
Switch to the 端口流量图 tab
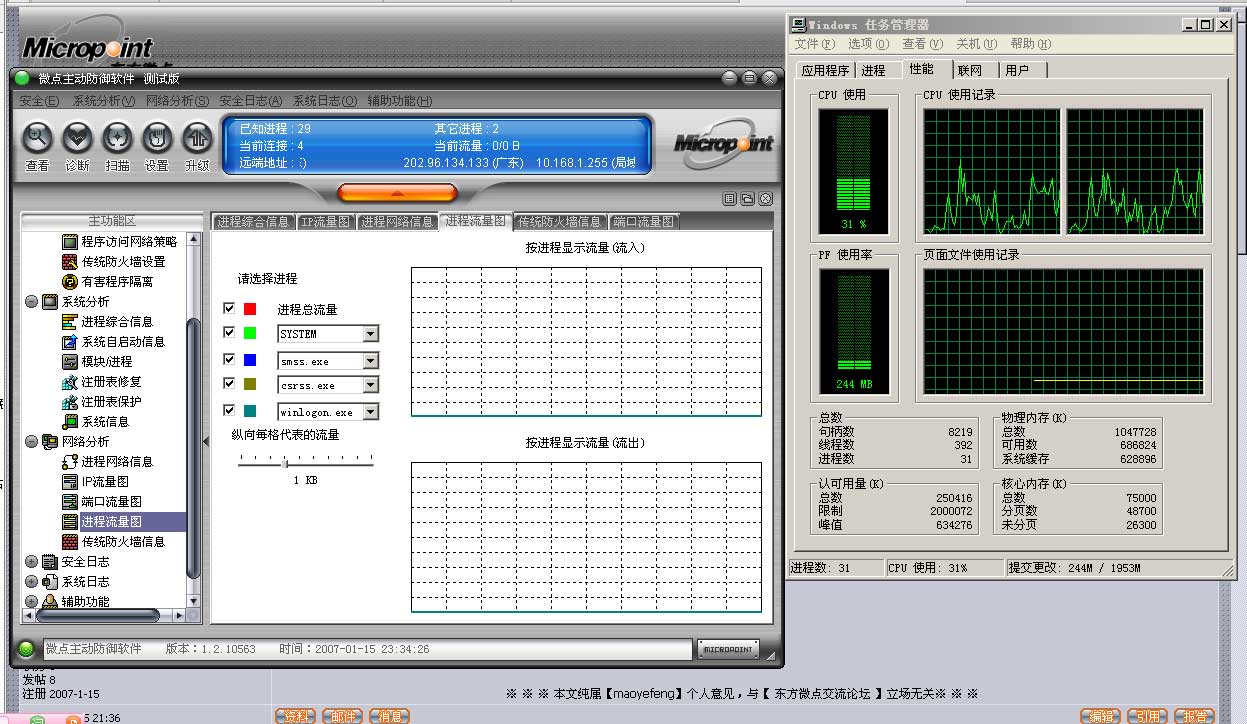click(x=644, y=222)
